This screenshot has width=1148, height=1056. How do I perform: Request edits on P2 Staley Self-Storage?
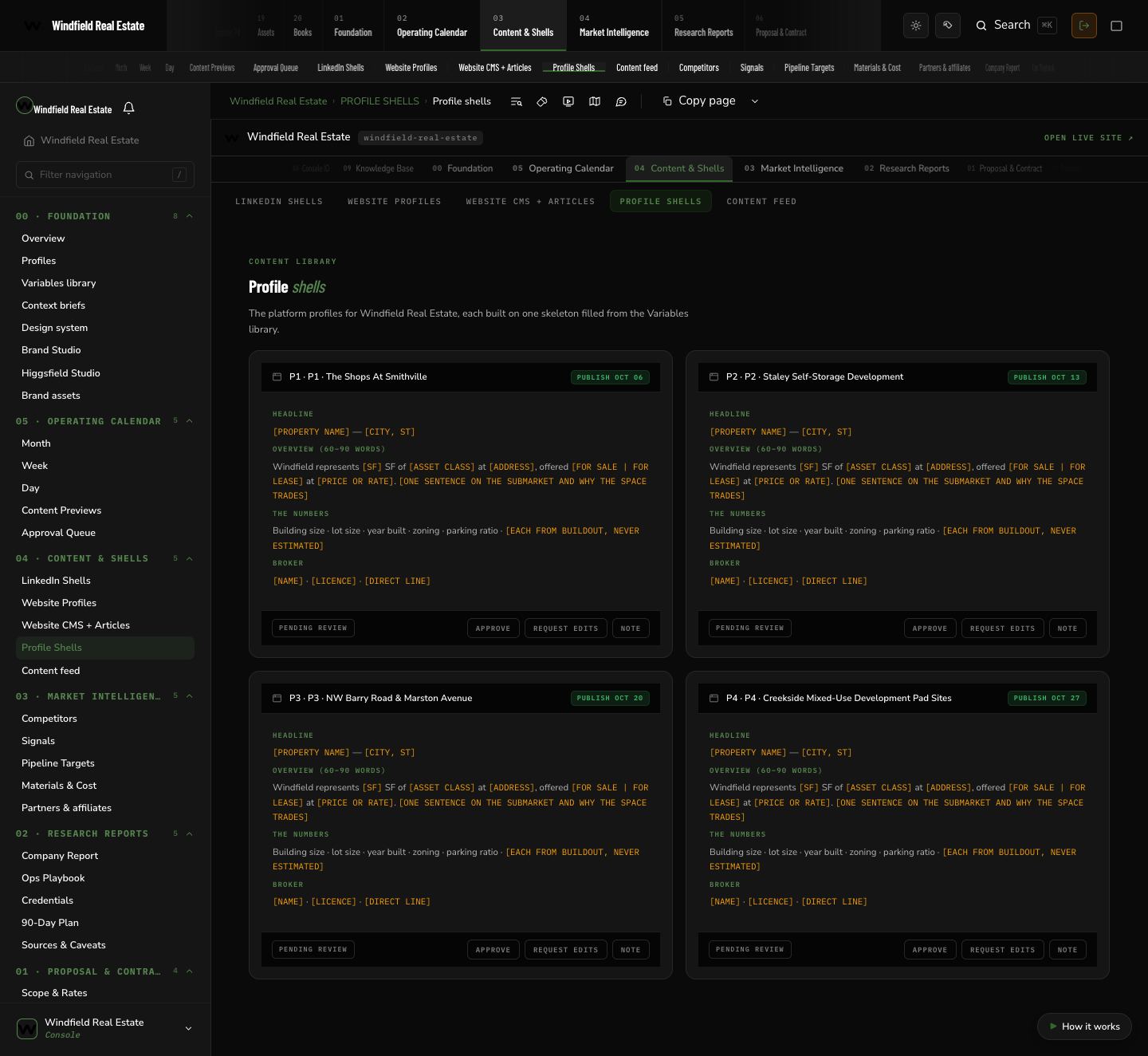(x=1002, y=628)
